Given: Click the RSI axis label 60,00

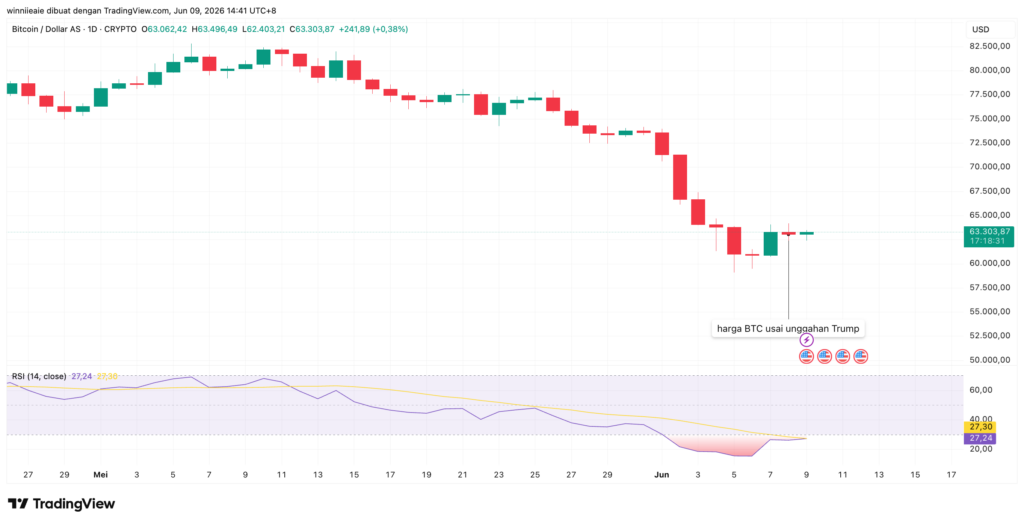Looking at the screenshot, I should [982, 390].
